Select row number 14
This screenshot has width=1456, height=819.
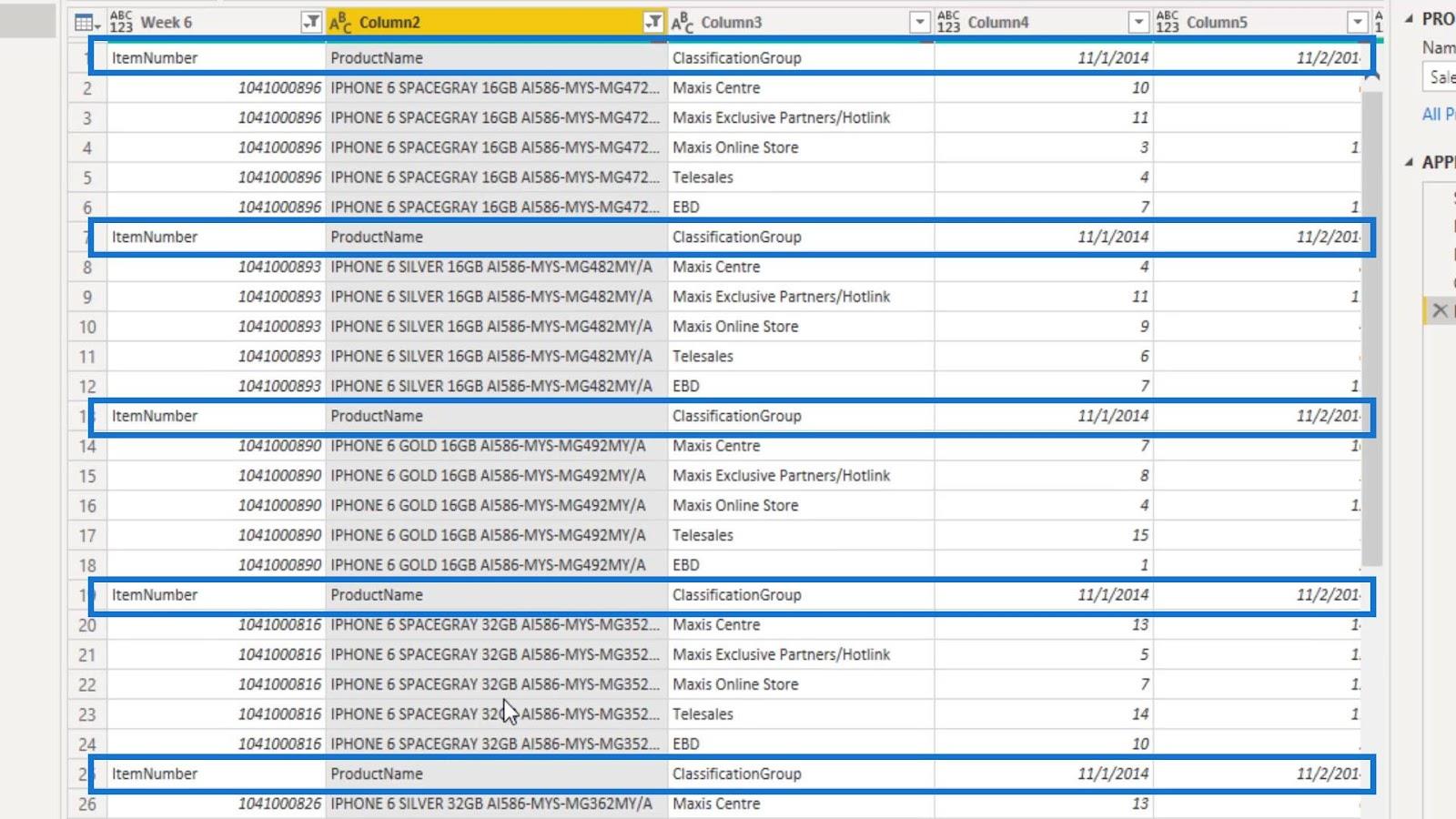pyautogui.click(x=87, y=447)
